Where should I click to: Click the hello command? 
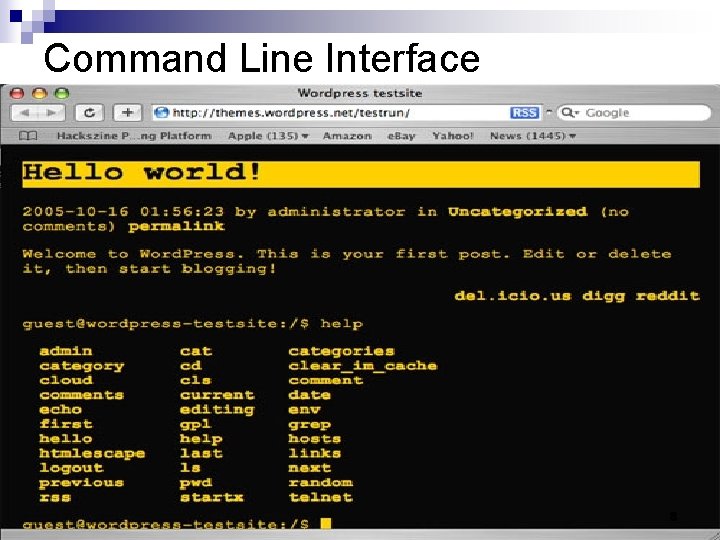pos(66,439)
